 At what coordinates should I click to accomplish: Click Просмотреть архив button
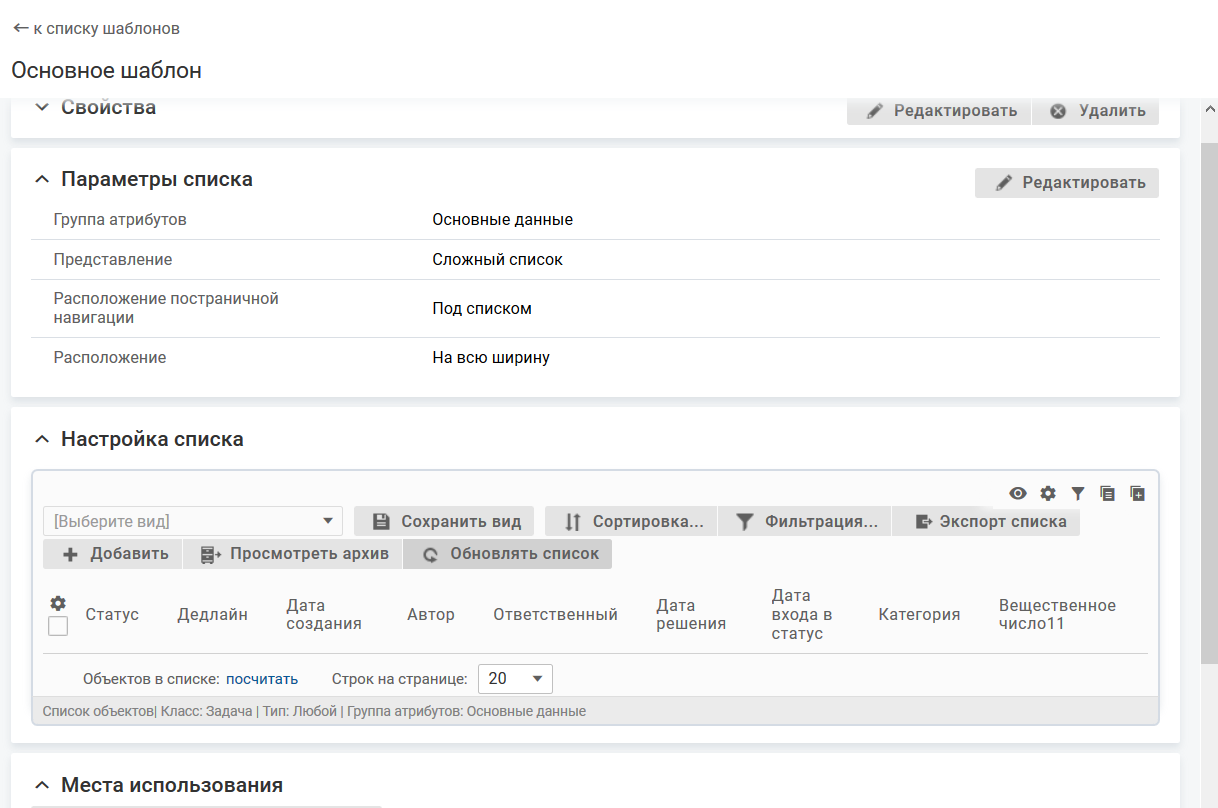coord(293,554)
